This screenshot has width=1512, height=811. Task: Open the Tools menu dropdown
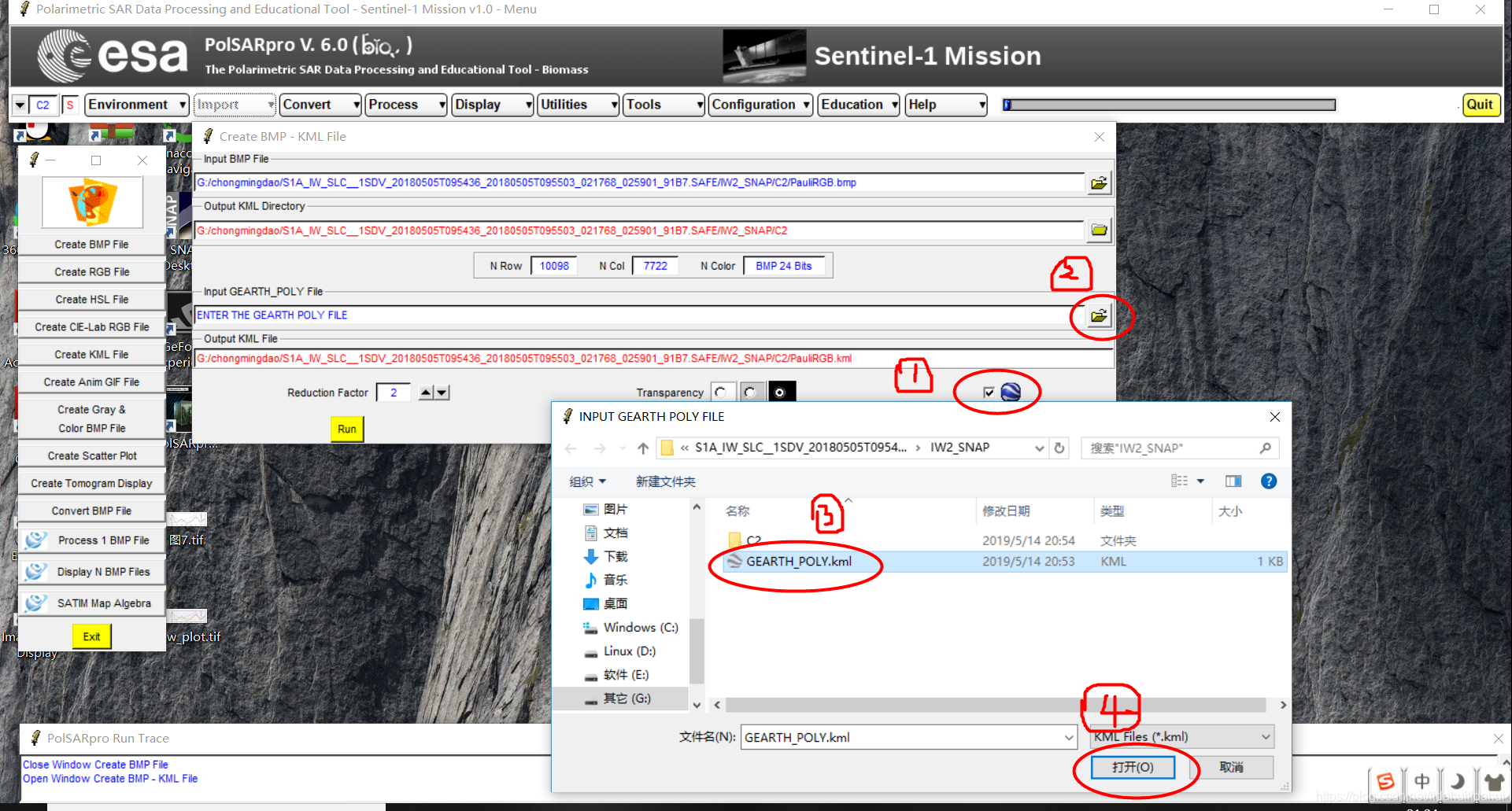pyautogui.click(x=664, y=105)
